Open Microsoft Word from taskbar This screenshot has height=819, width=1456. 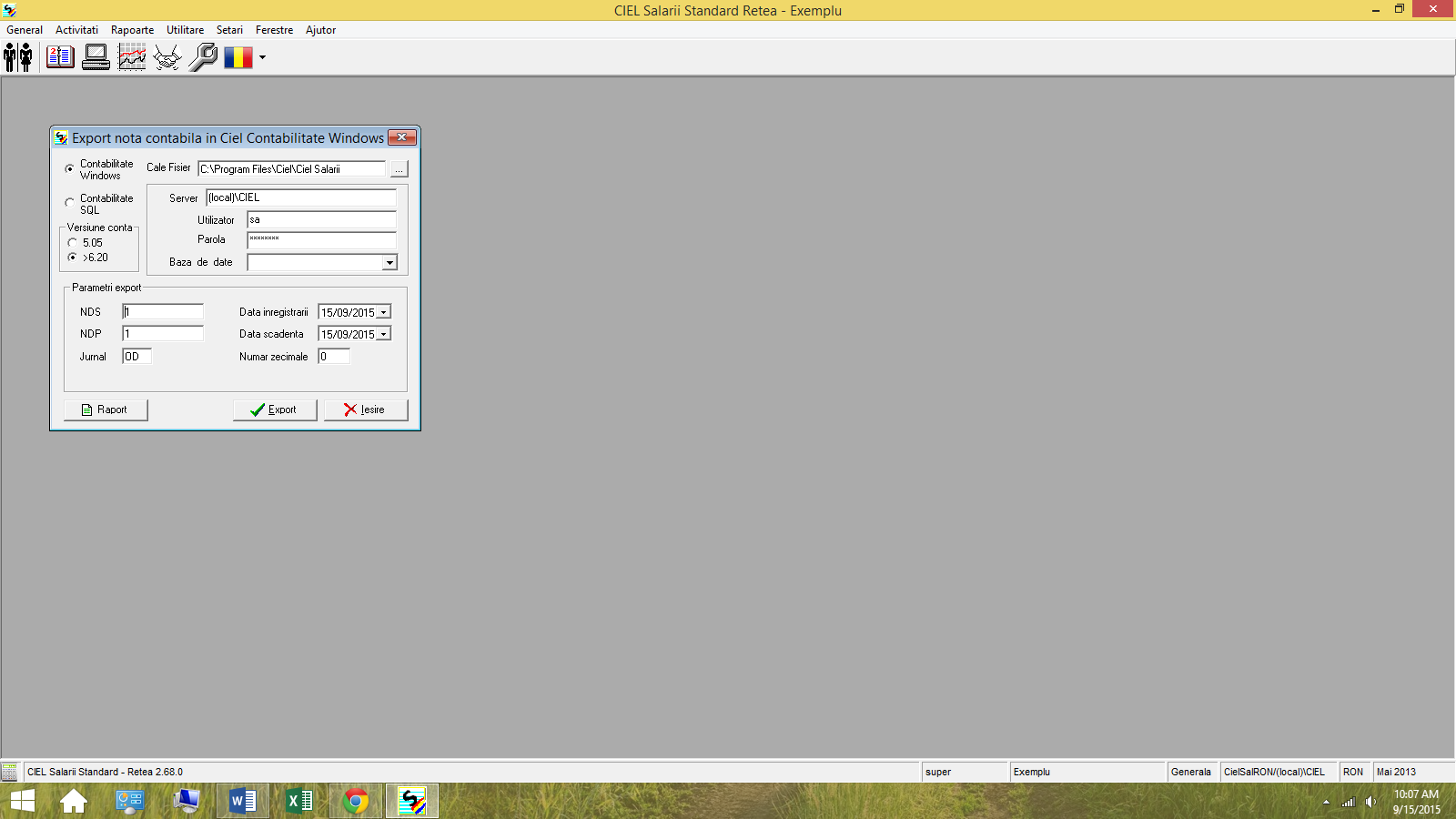pyautogui.click(x=243, y=801)
